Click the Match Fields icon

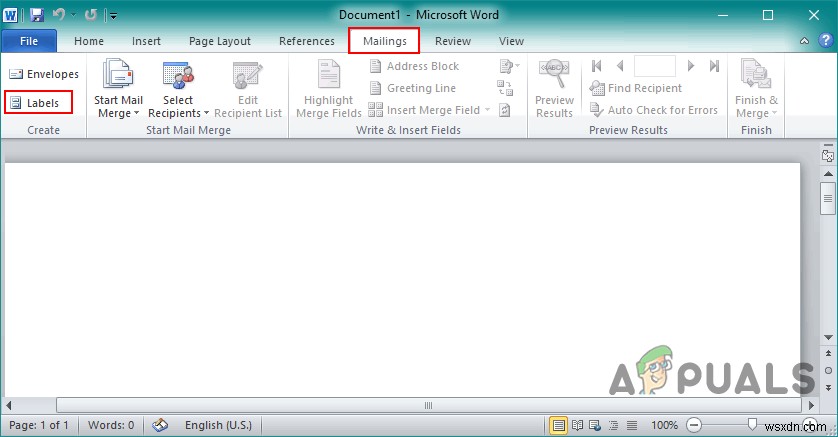click(505, 88)
